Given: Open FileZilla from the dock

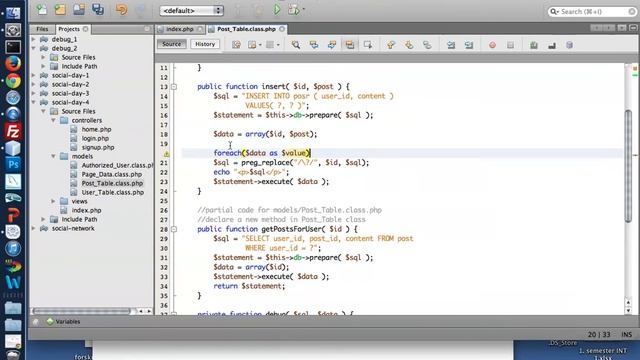Looking at the screenshot, I should click(x=13, y=131).
